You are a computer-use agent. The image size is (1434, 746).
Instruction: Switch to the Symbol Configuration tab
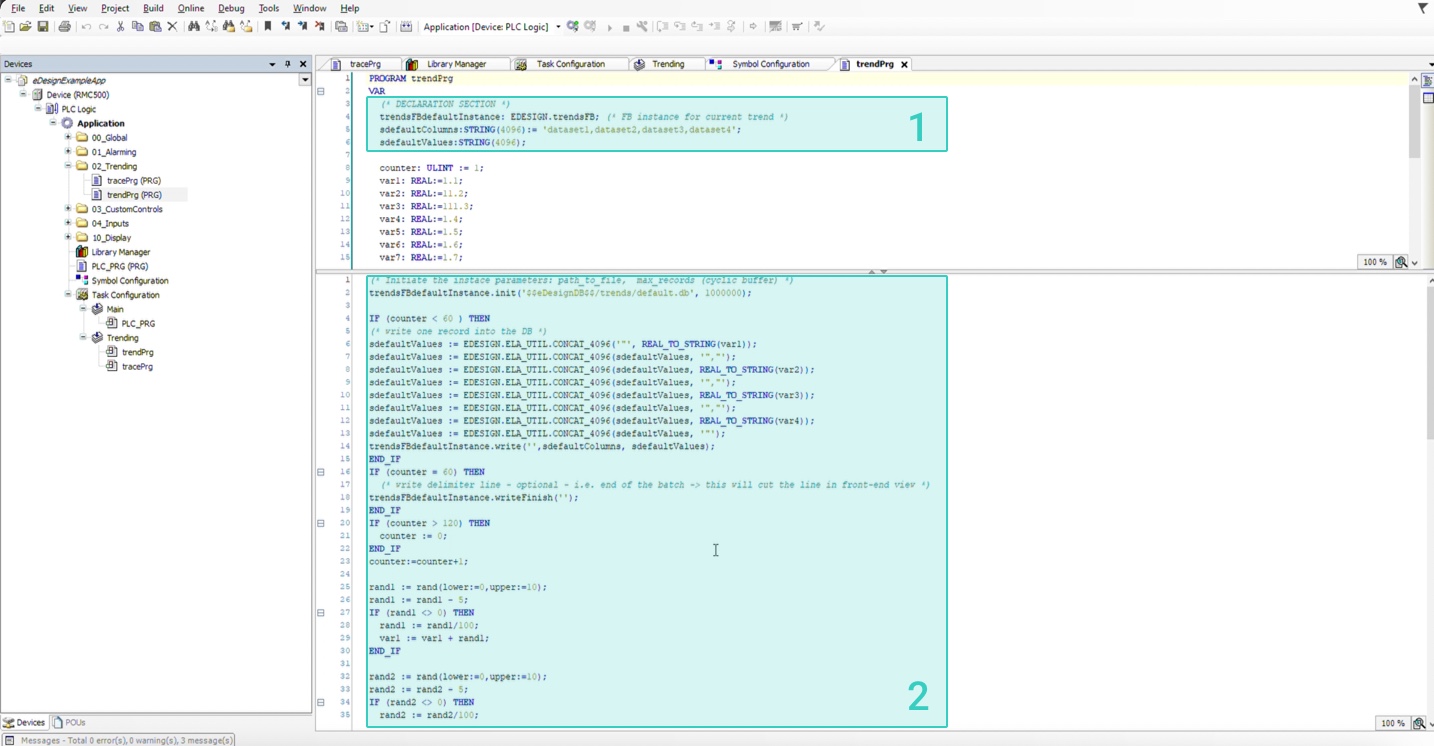click(770, 64)
